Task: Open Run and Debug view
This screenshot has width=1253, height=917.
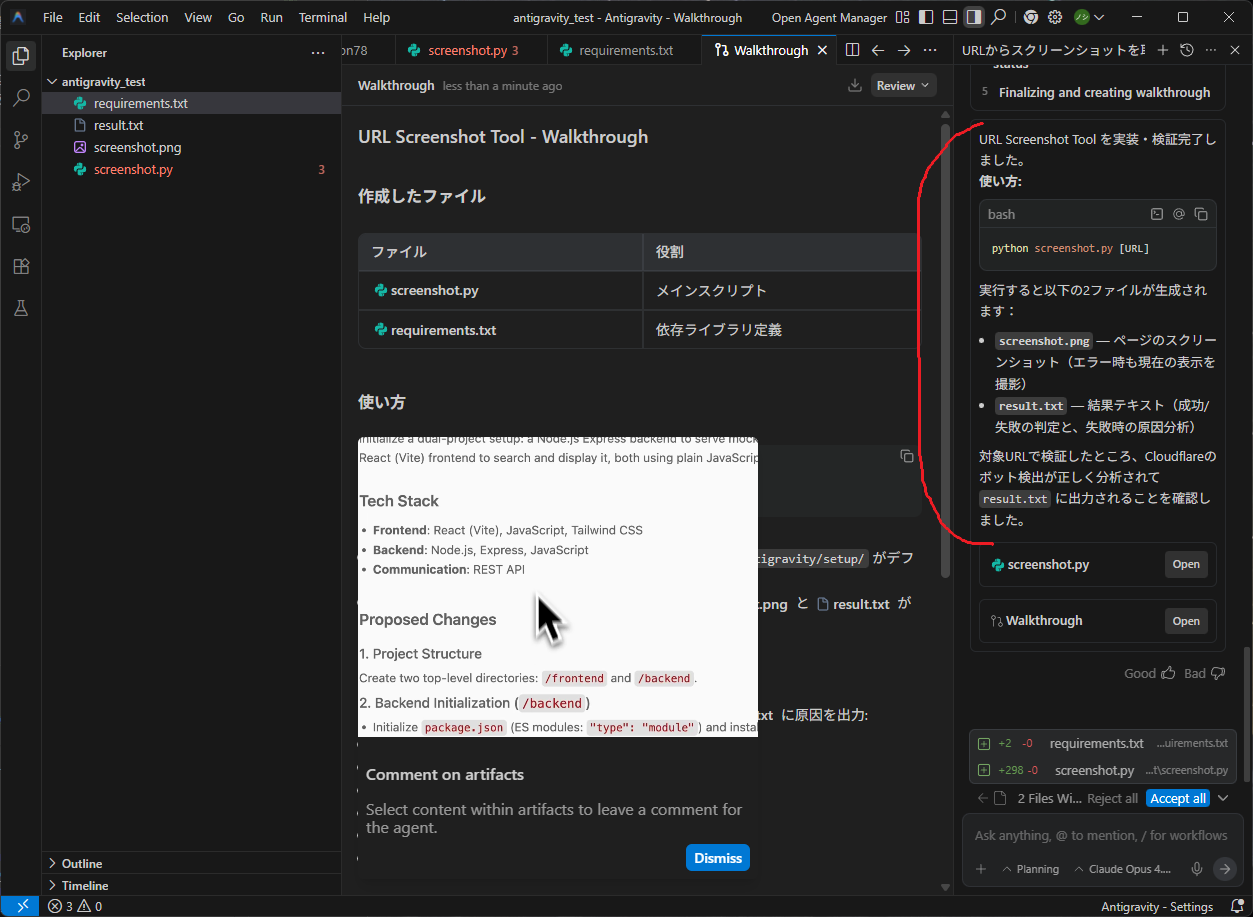Action: coord(20,182)
